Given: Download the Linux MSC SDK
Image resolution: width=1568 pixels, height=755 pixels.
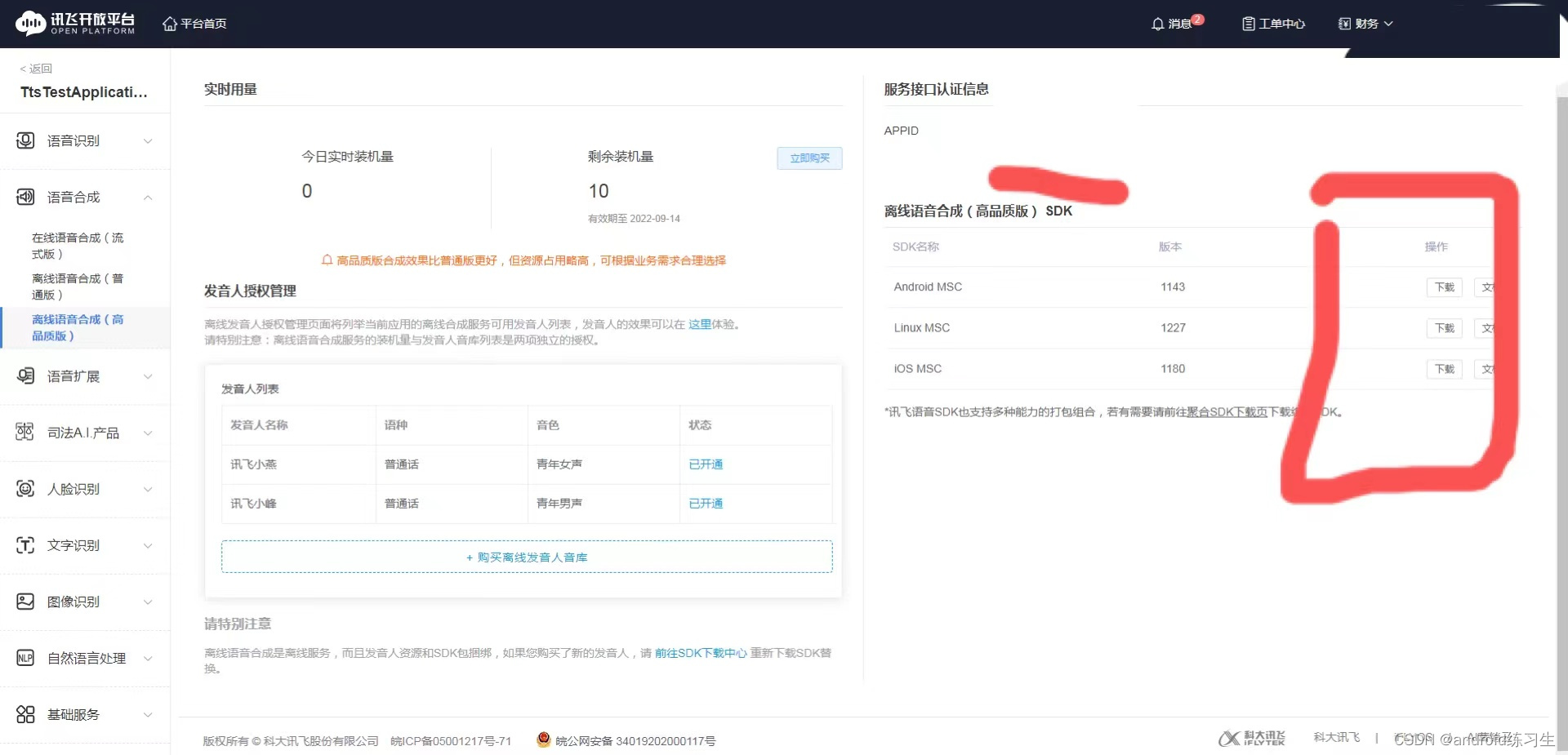Looking at the screenshot, I should point(1444,328).
